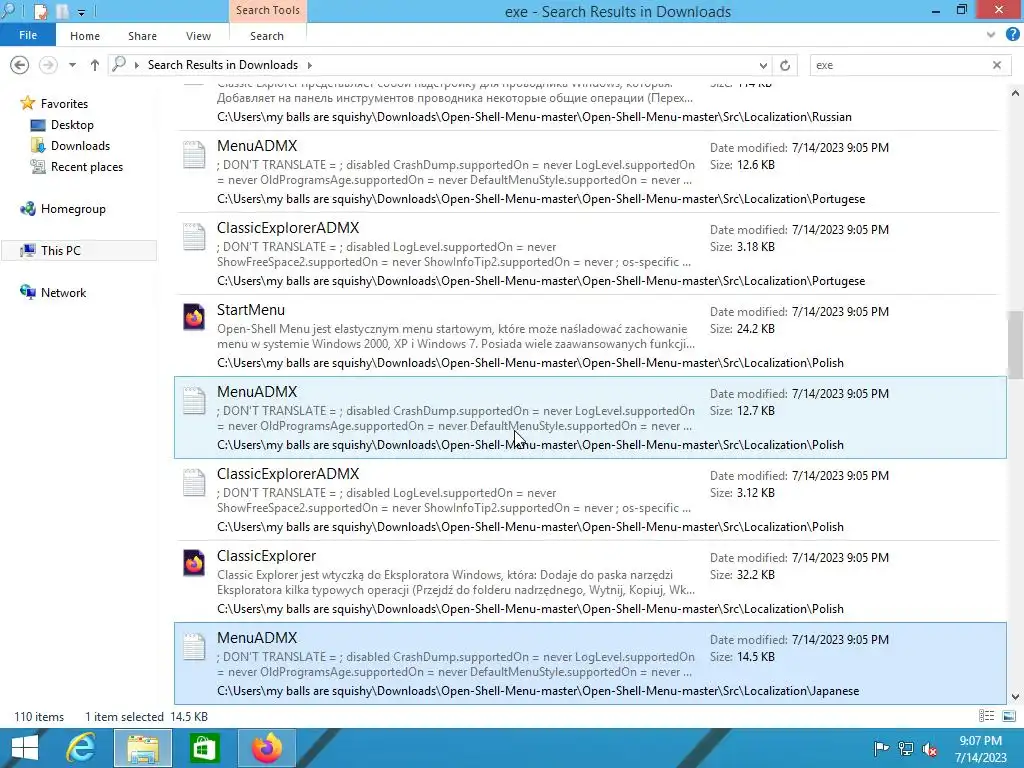This screenshot has height=768, width=1024.
Task: Click the file icon of 3.12 KB ClassicExplorerADMX
Action: (x=194, y=483)
